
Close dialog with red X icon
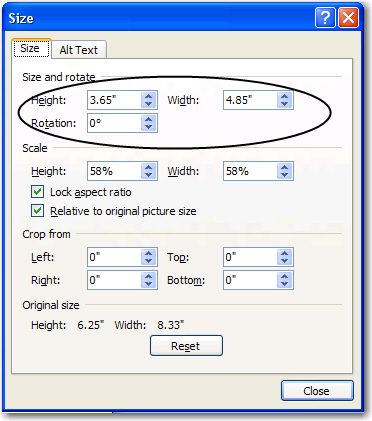coord(348,18)
